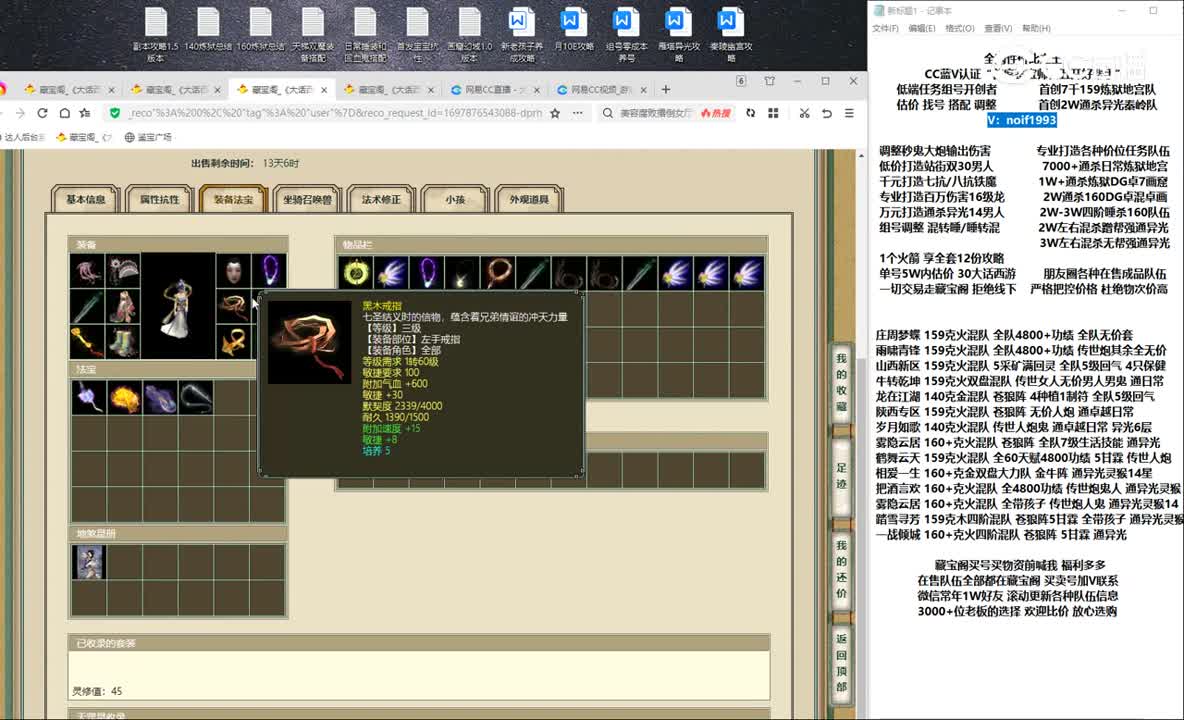Select desktop file 140炼狱总结
1184x720 pixels.
pyautogui.click(x=208, y=29)
